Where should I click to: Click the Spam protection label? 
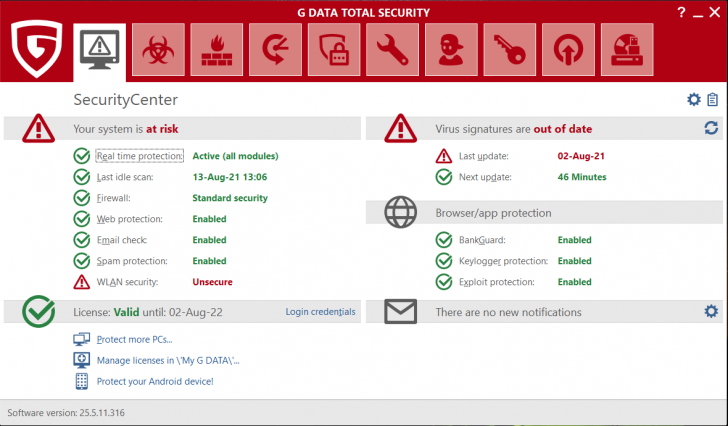coord(132,261)
